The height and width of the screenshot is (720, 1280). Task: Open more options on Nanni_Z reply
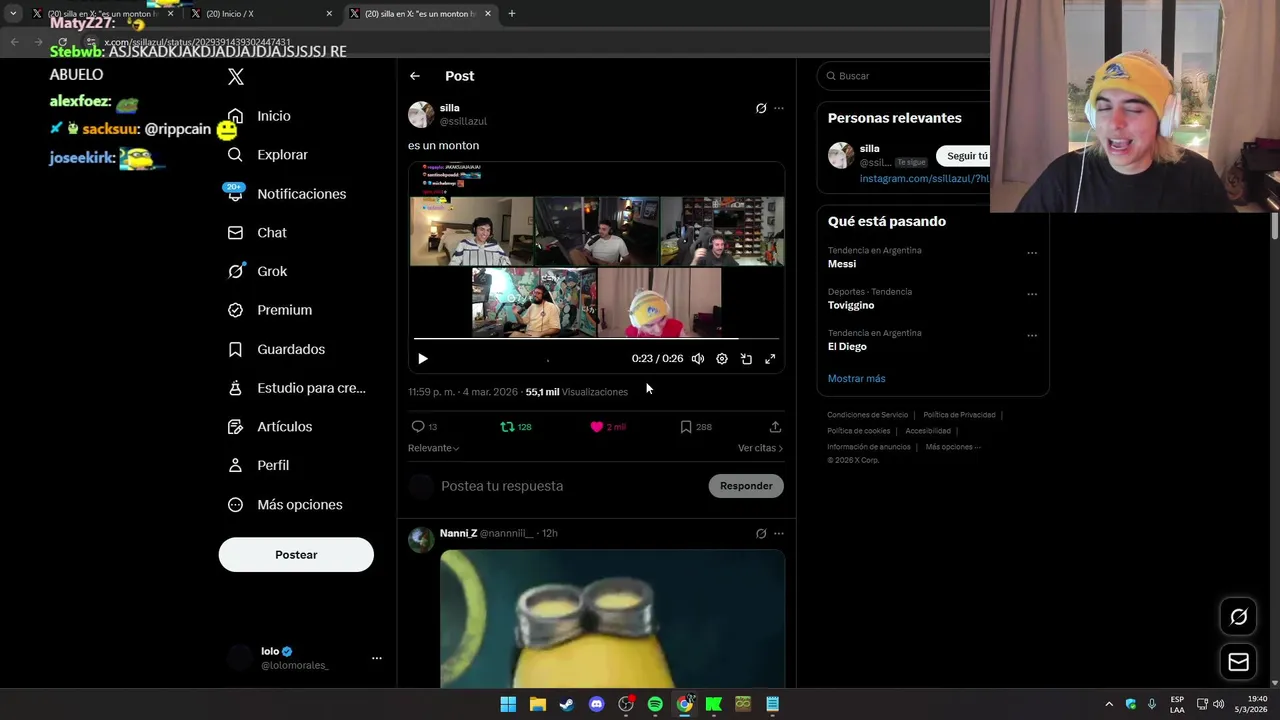tap(779, 534)
